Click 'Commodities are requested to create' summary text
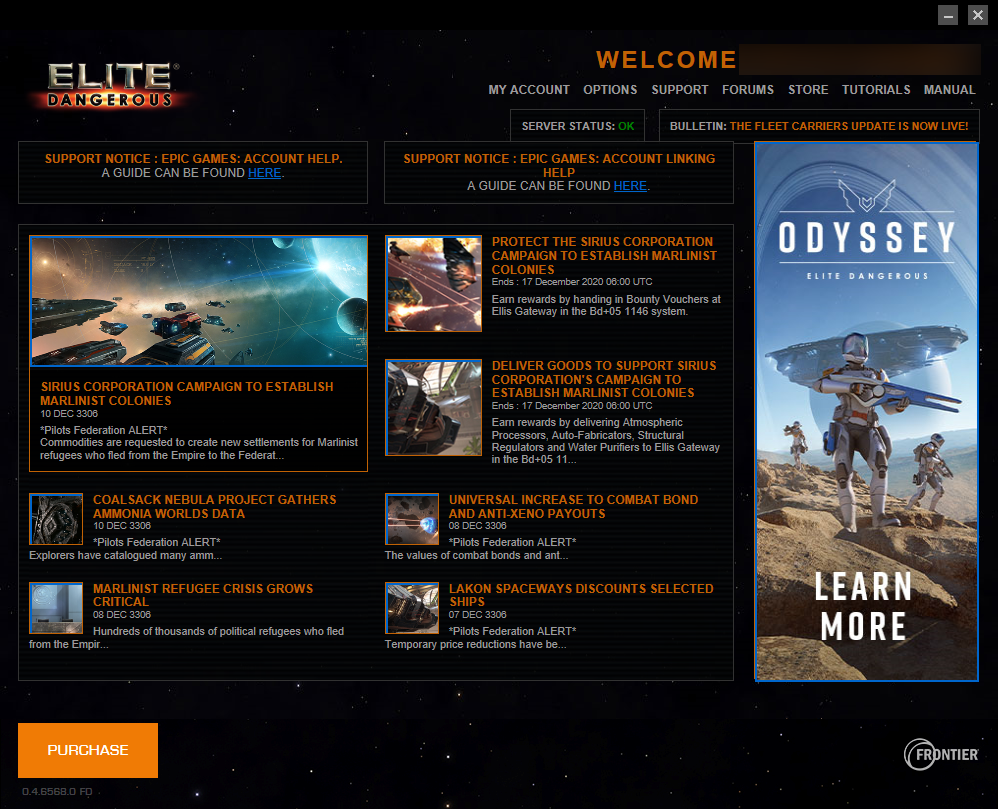This screenshot has height=809, width=998. (199, 449)
